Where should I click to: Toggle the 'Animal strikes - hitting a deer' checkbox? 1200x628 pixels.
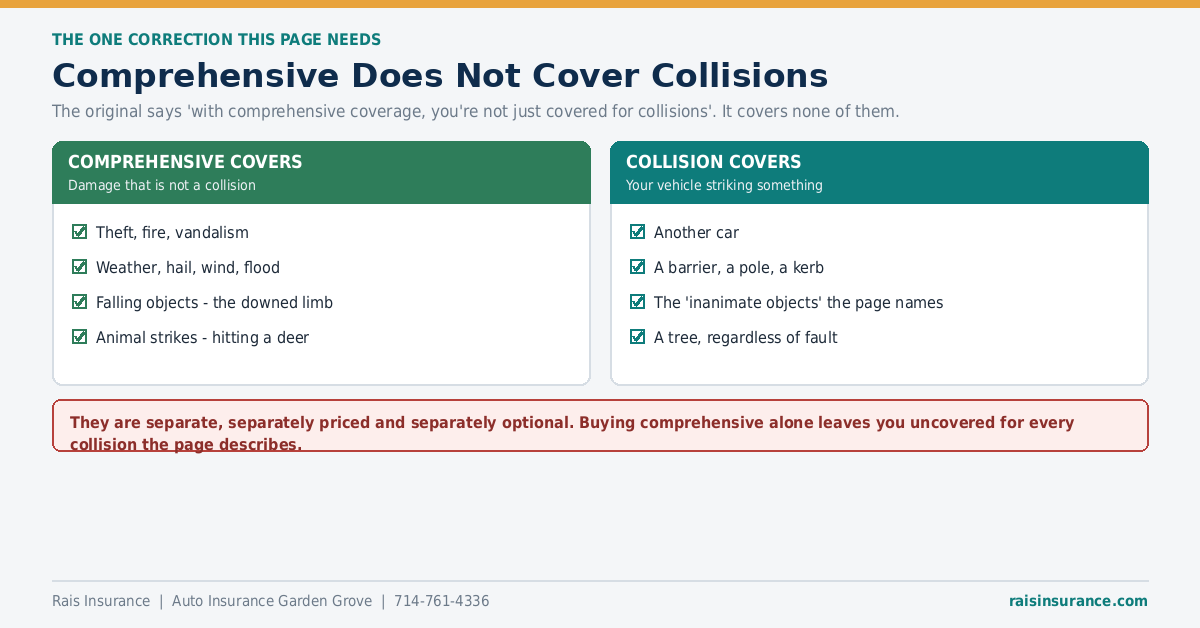80,337
